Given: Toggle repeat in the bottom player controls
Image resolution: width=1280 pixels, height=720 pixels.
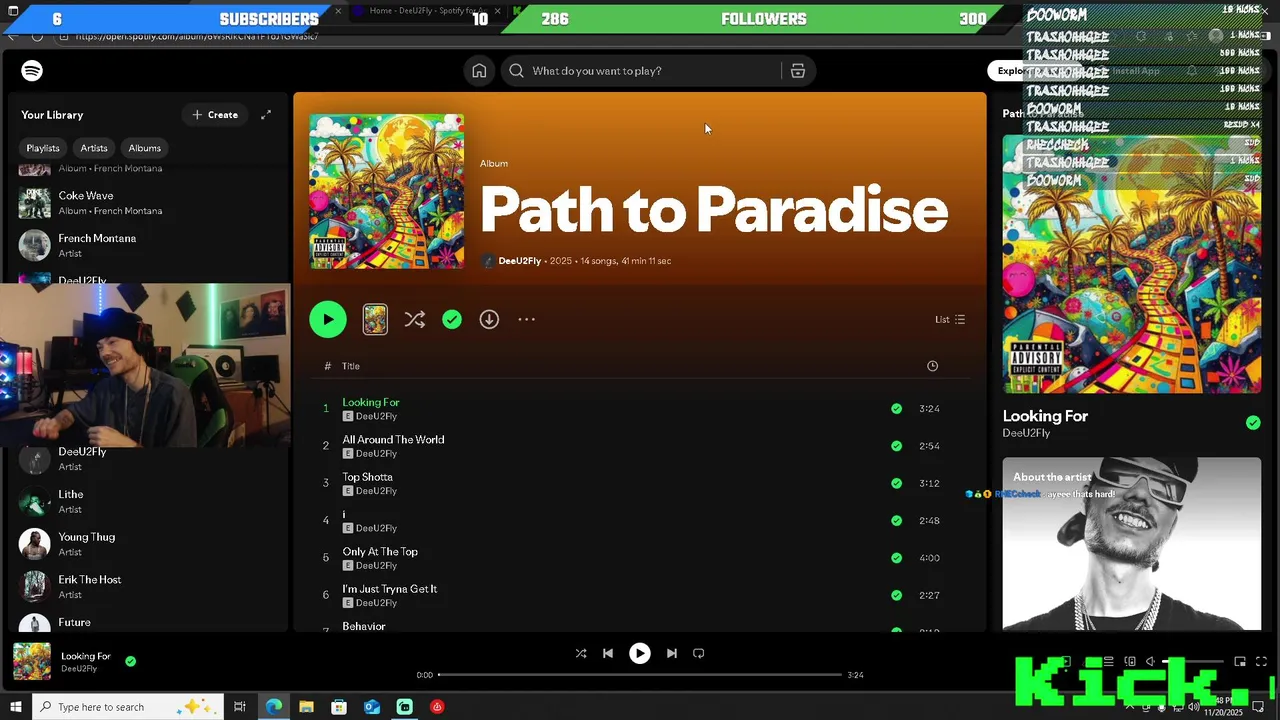Looking at the screenshot, I should coord(699,653).
